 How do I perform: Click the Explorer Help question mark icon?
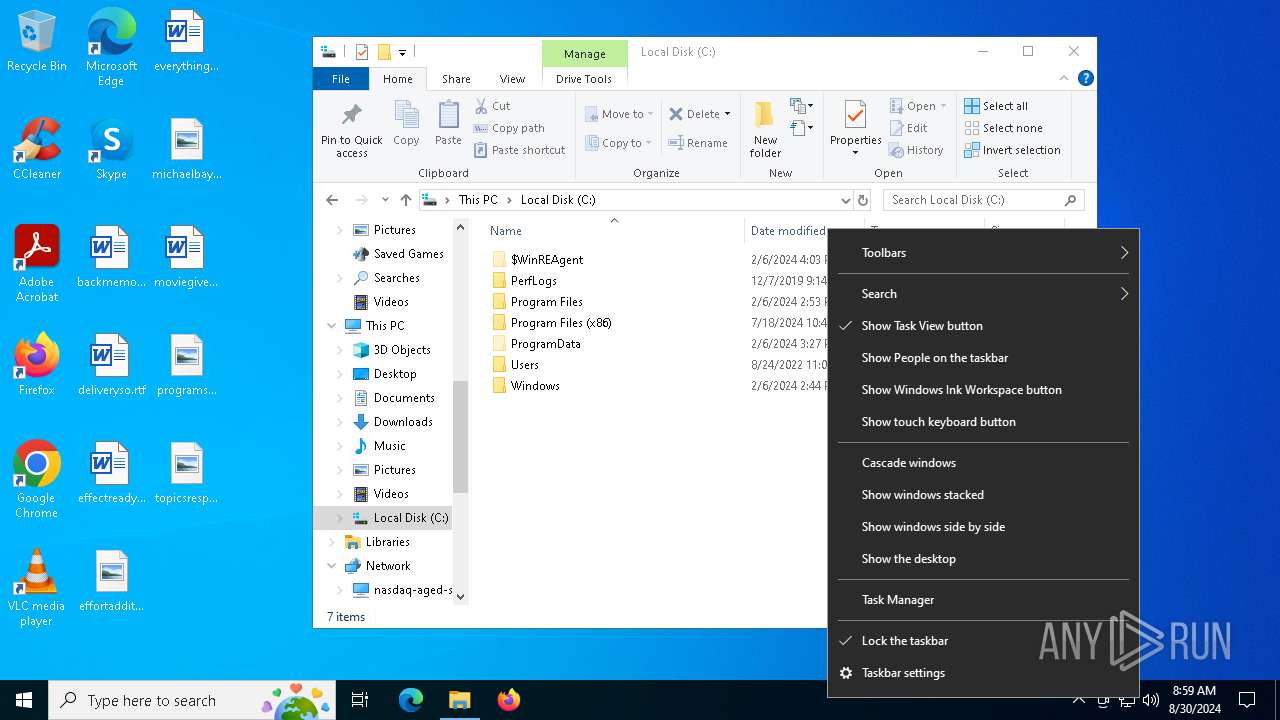(1085, 78)
